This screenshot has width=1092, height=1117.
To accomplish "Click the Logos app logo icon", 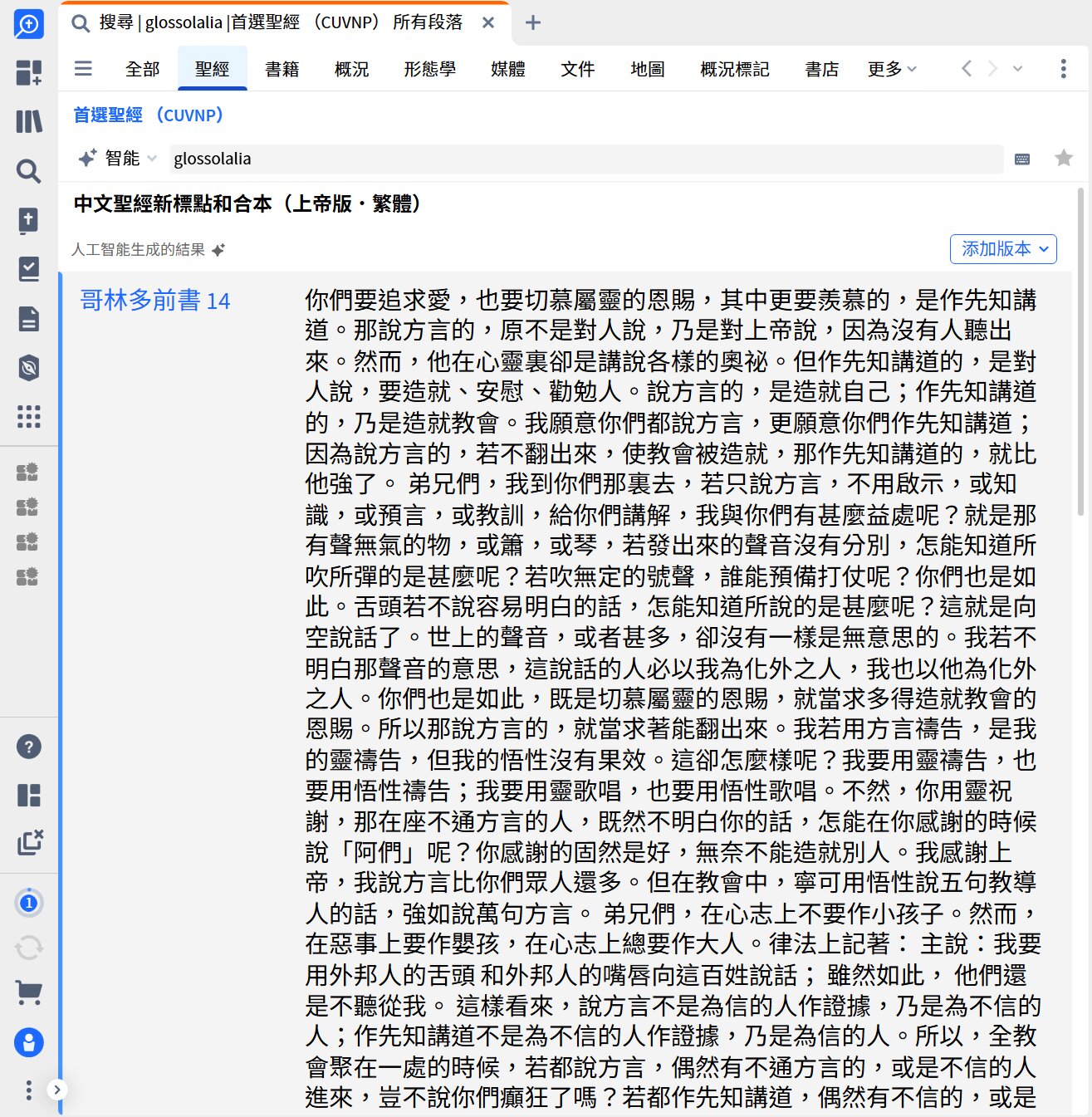I will tap(28, 24).
